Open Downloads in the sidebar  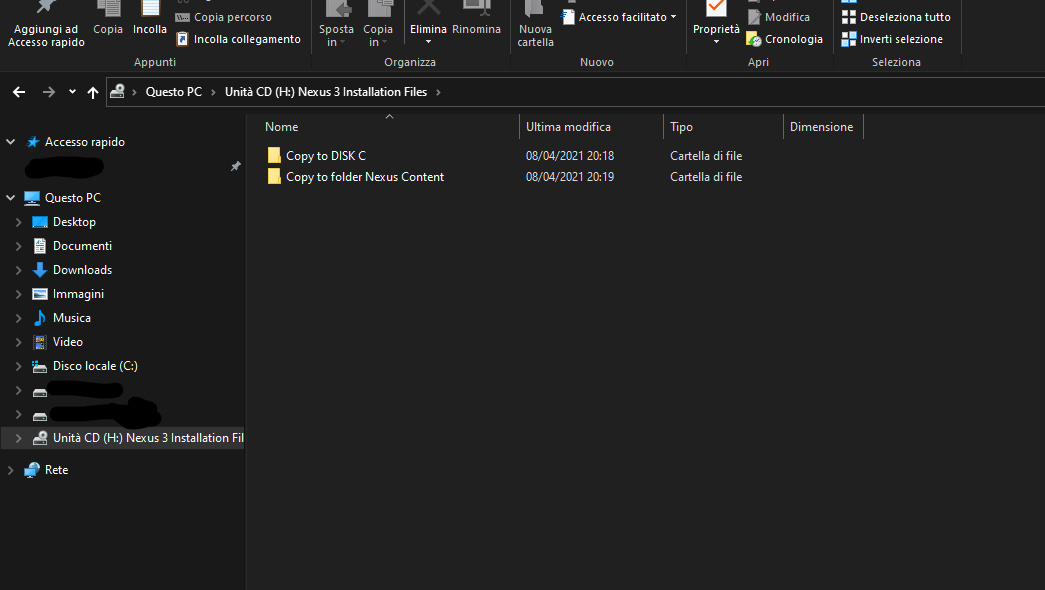[x=83, y=270]
